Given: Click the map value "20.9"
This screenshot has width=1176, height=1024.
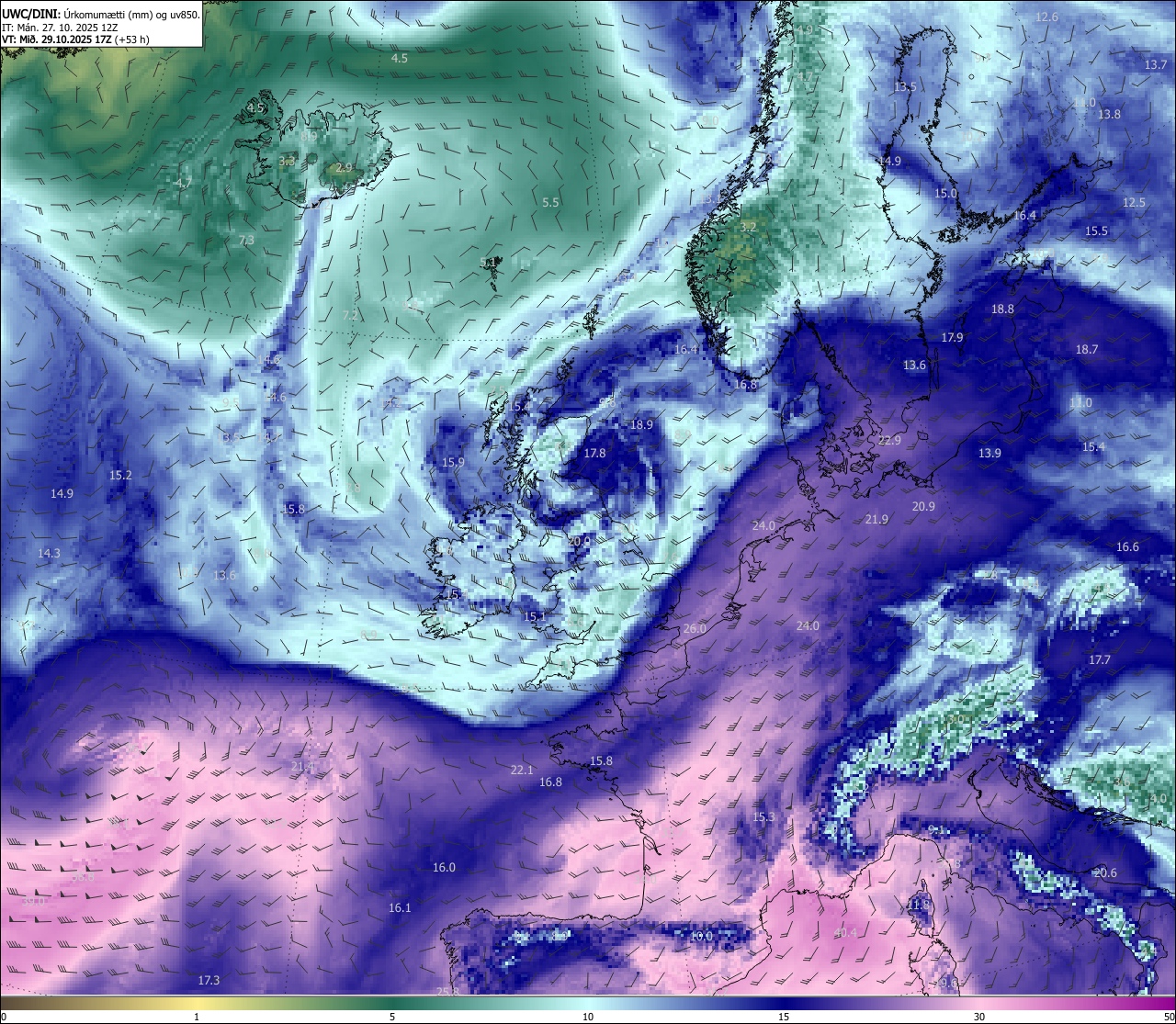Looking at the screenshot, I should 923,507.
